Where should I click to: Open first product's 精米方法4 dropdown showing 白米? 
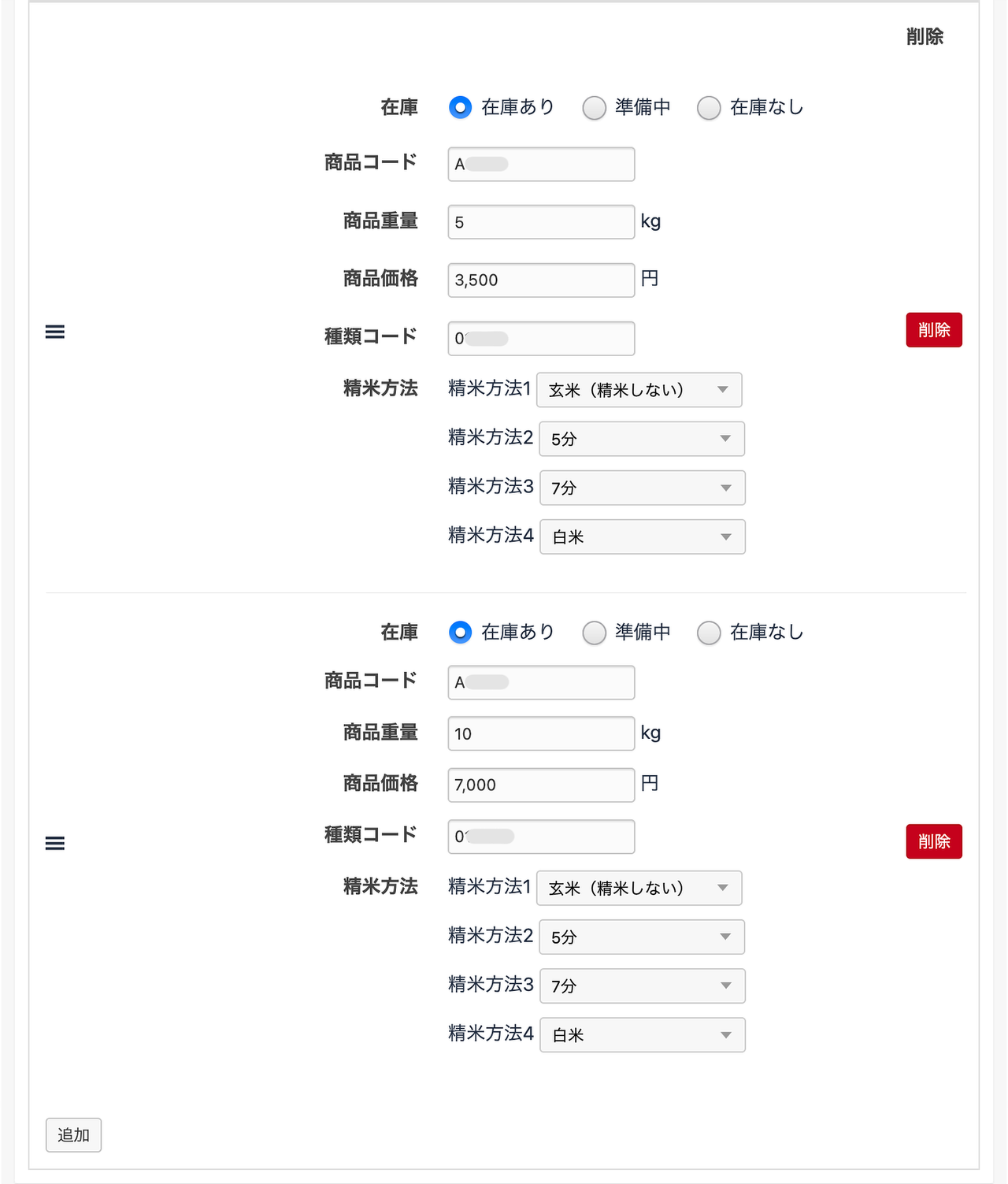coord(642,536)
